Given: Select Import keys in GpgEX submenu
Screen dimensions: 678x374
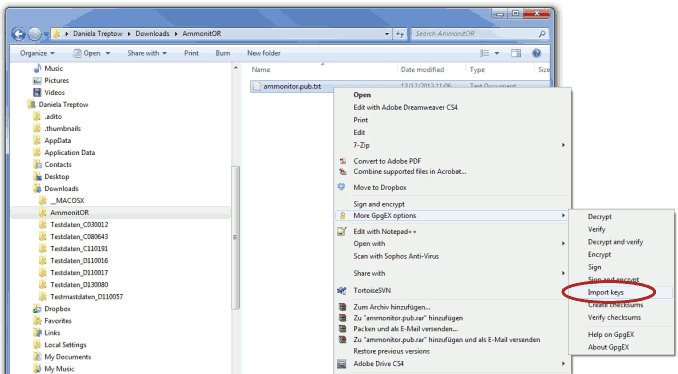Looking at the screenshot, I should [605, 292].
